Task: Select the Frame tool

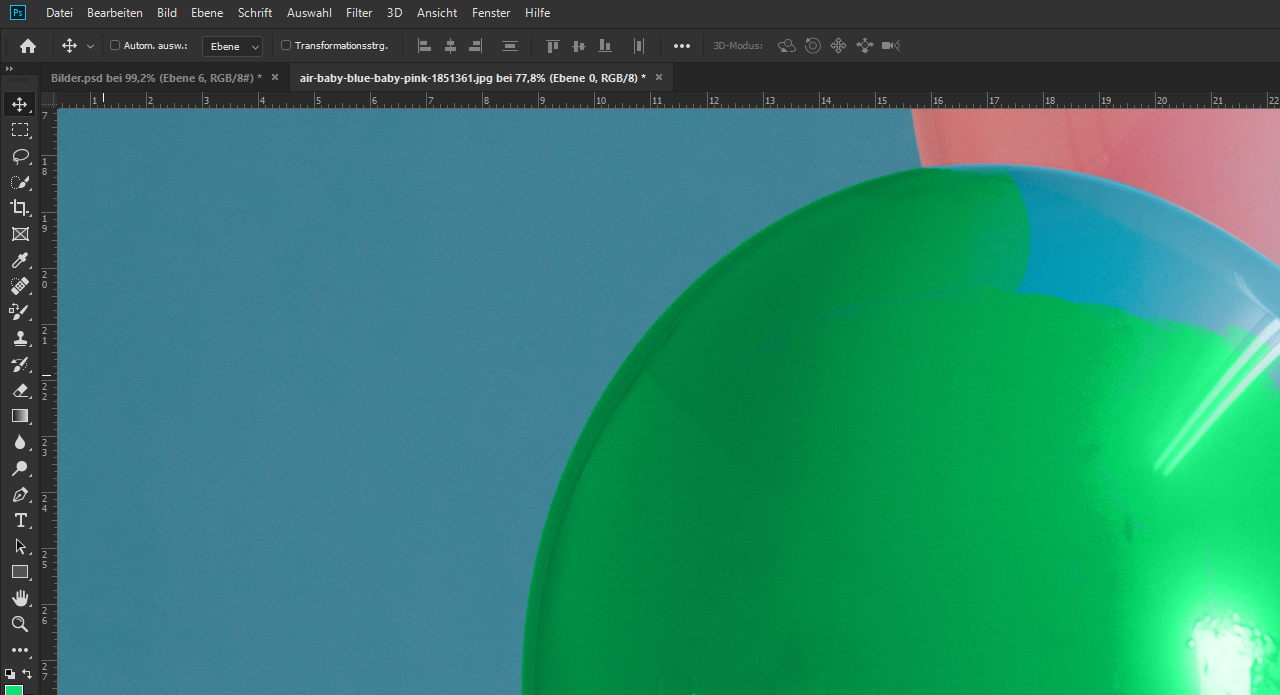Action: pyautogui.click(x=20, y=234)
